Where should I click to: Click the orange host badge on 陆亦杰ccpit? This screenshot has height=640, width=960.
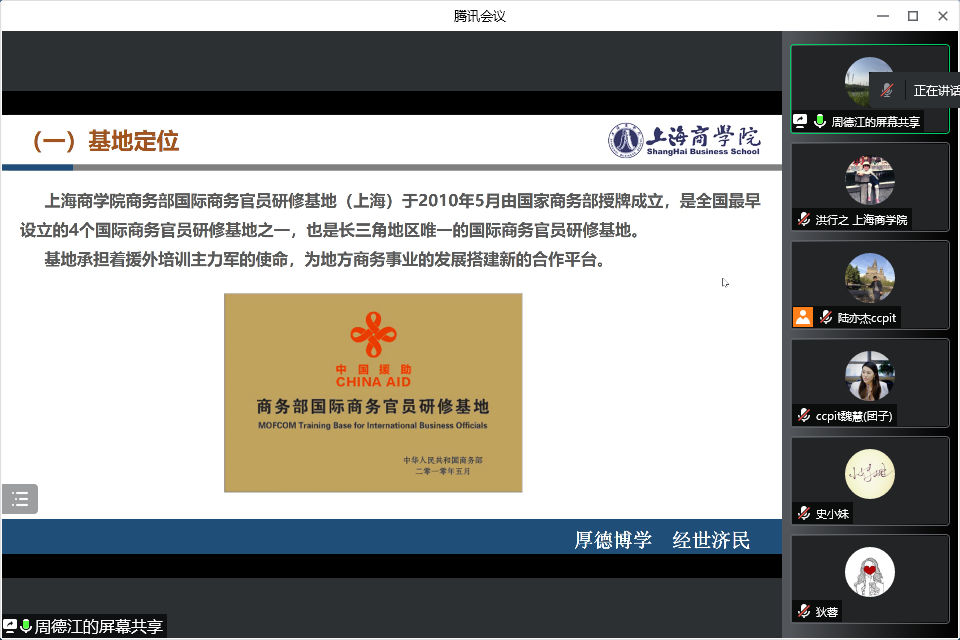click(x=803, y=317)
